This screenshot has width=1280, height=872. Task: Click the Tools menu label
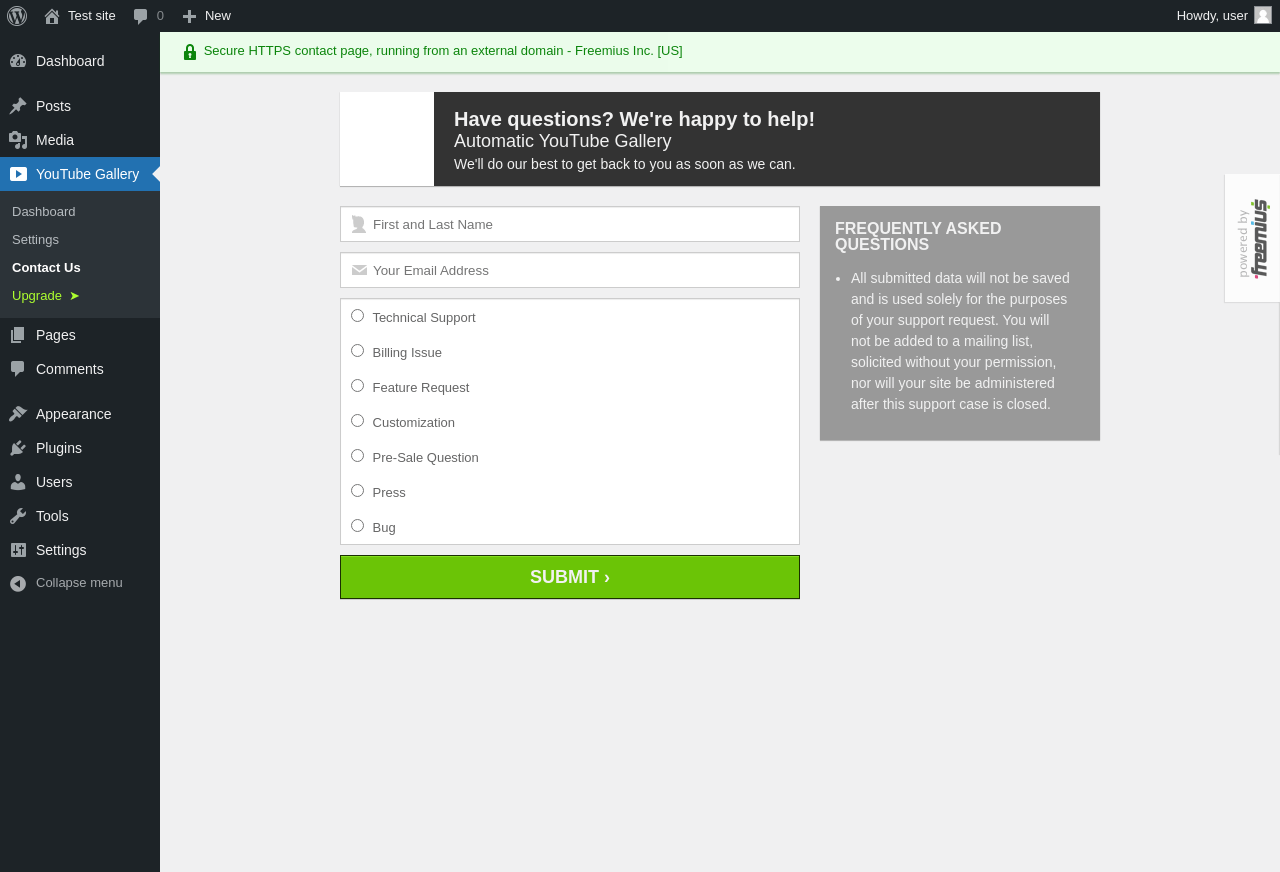coord(52,516)
